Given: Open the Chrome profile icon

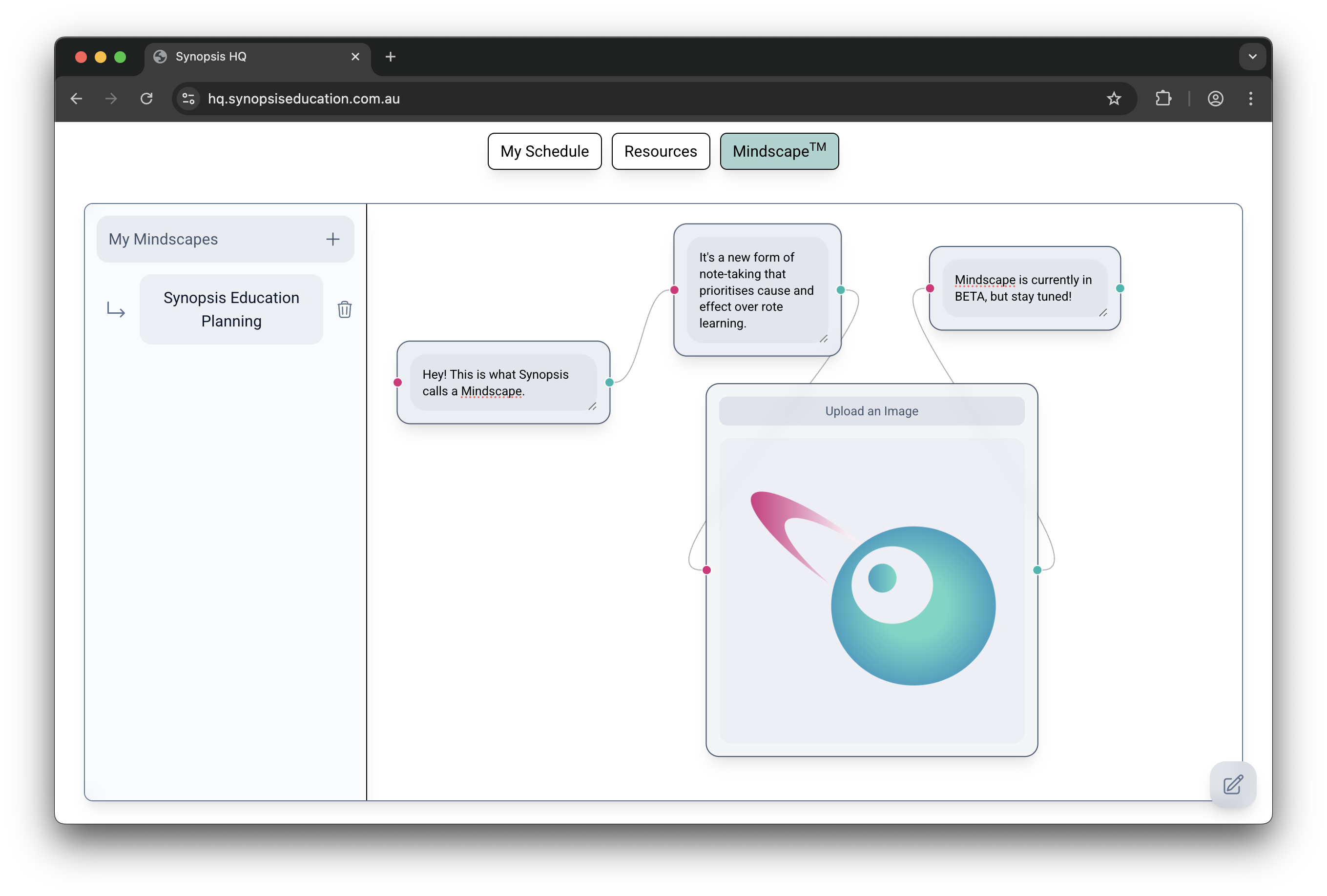Looking at the screenshot, I should (1215, 99).
